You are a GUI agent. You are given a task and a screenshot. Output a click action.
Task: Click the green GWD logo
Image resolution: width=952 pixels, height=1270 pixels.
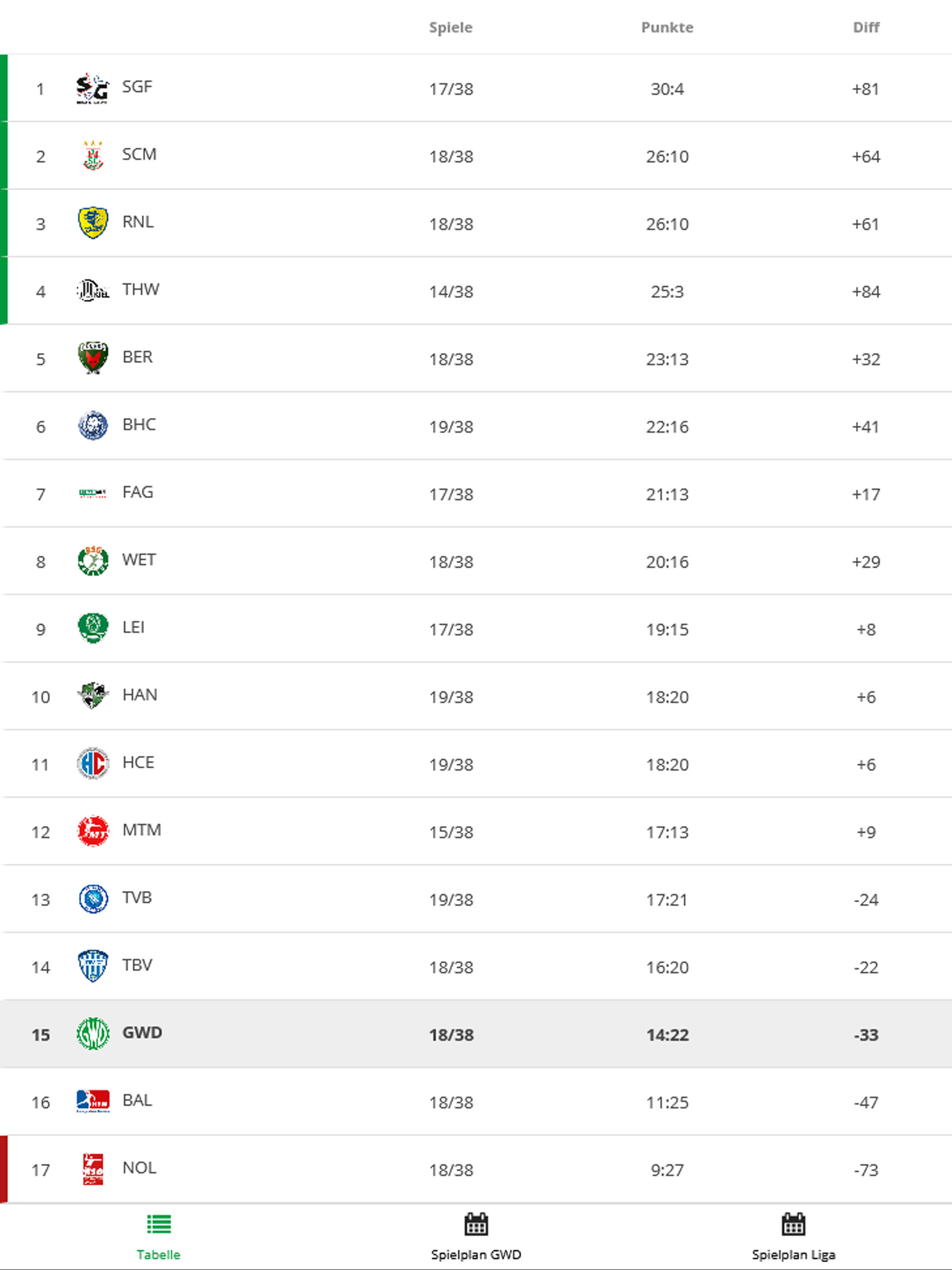click(x=93, y=1033)
